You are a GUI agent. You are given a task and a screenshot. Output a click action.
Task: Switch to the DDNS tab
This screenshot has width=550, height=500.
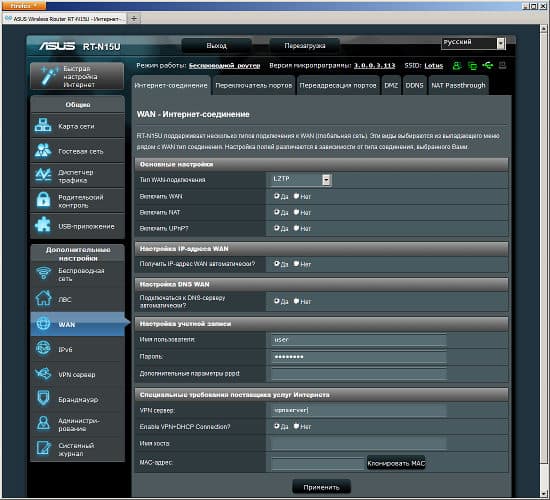click(x=414, y=85)
